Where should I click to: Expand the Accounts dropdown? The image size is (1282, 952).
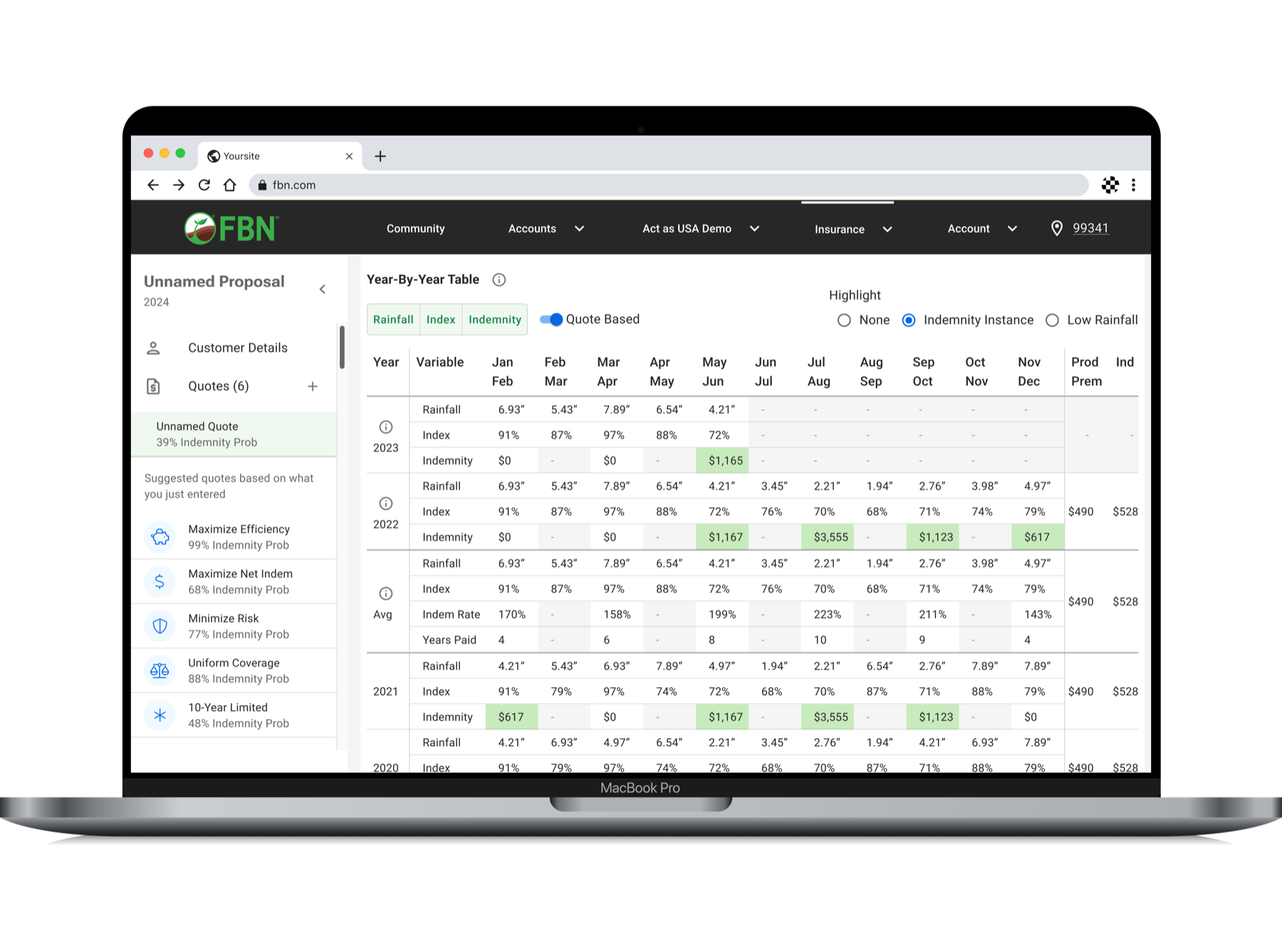tap(546, 229)
